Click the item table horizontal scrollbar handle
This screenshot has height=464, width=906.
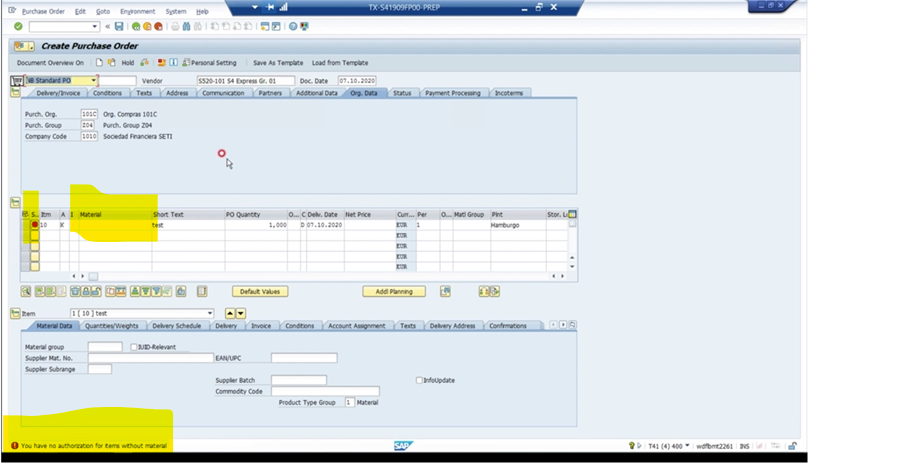[x=93, y=277]
